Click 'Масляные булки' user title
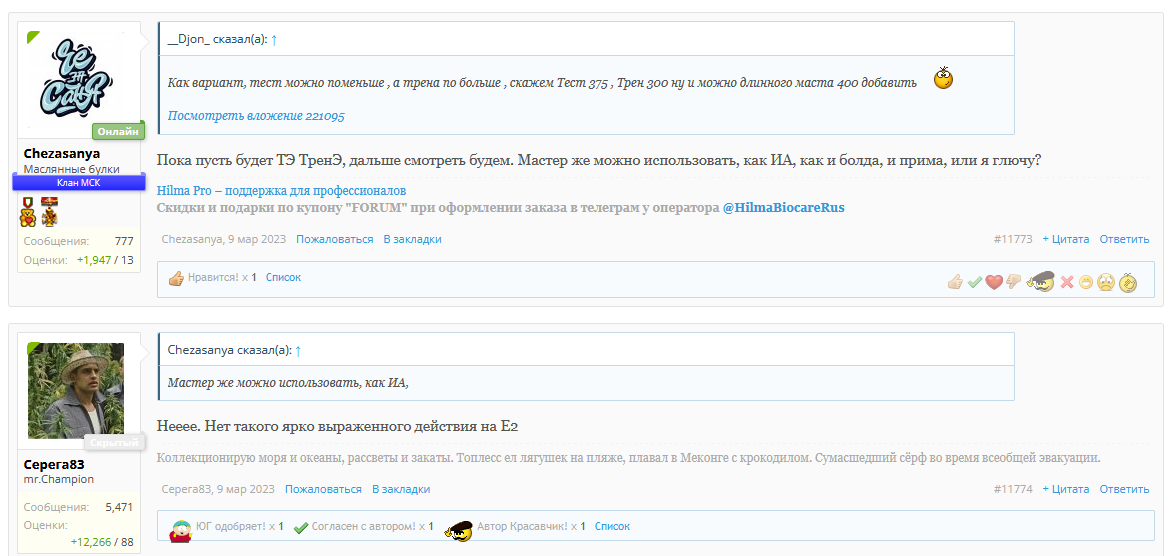The height and width of the screenshot is (556, 1173). tap(71, 169)
